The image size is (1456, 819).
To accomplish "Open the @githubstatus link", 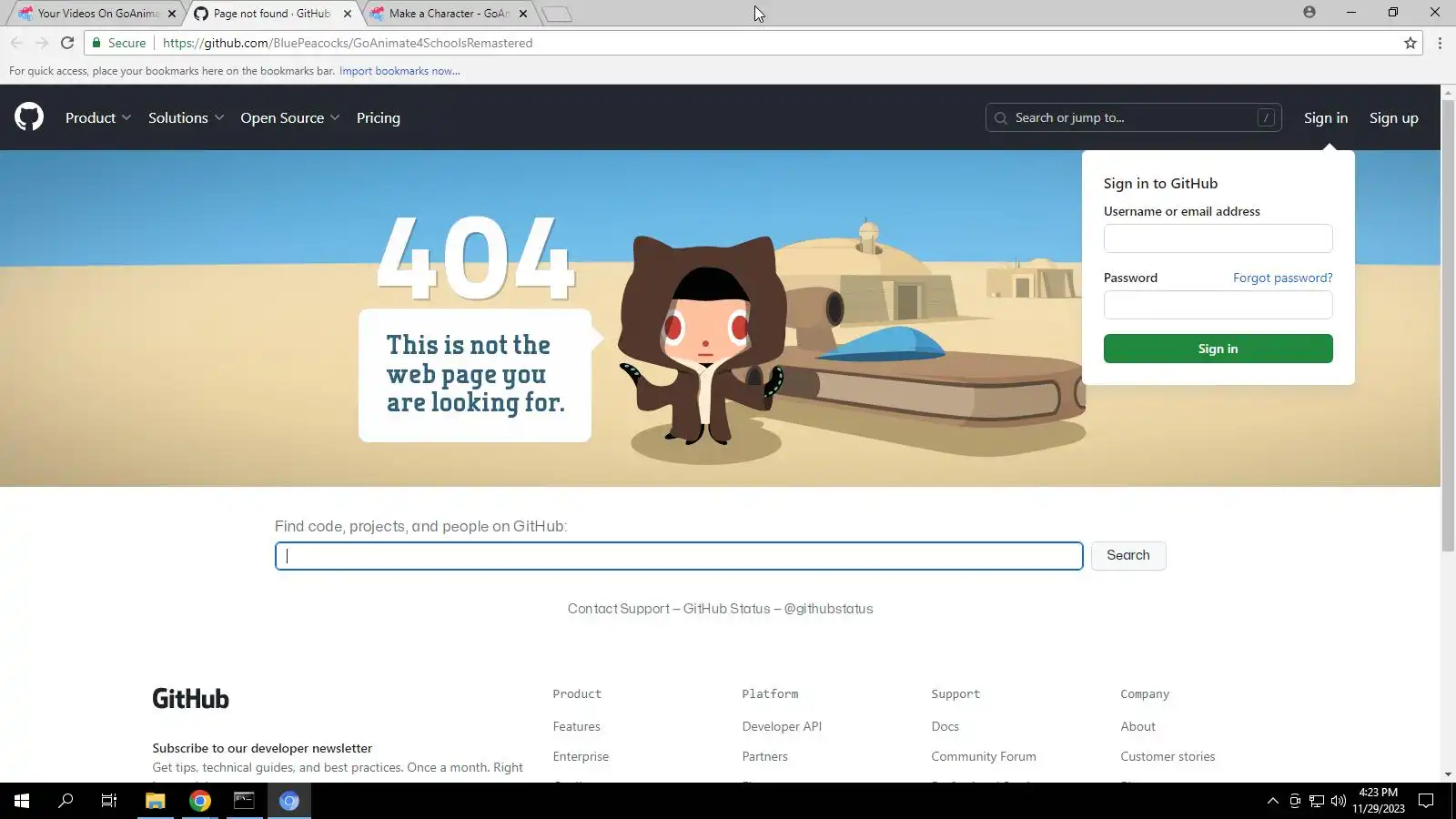I will click(828, 609).
